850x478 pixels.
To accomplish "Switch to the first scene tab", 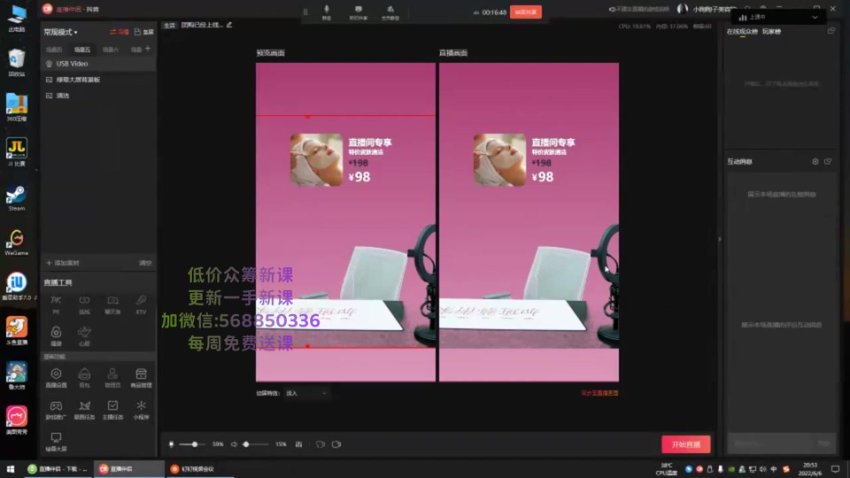I will [x=54, y=49].
